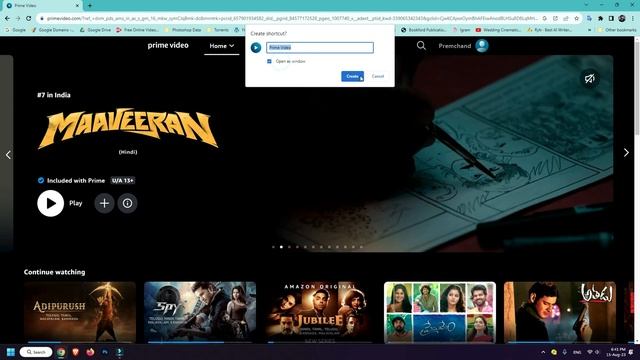This screenshot has height=360, width=640.
Task: Open the Chrome profile avatar
Action: pos(622,18)
